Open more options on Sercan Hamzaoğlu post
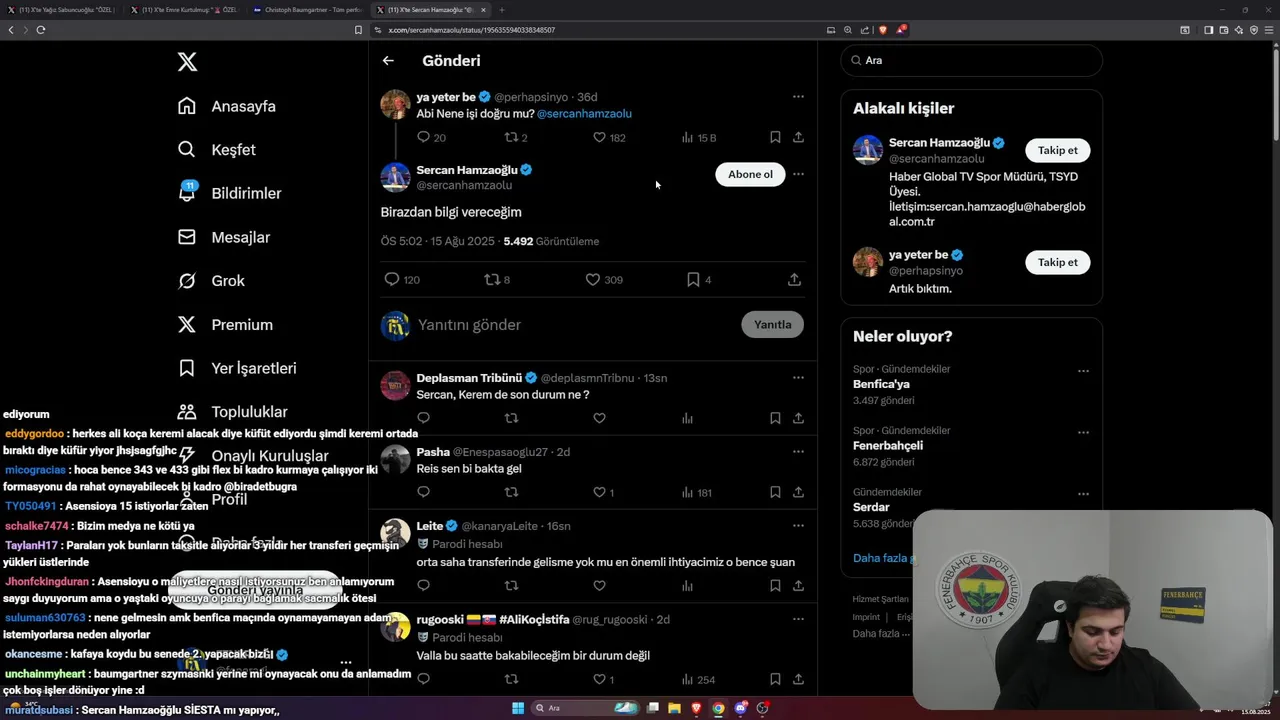Screen dimensions: 1280x720 click(798, 174)
